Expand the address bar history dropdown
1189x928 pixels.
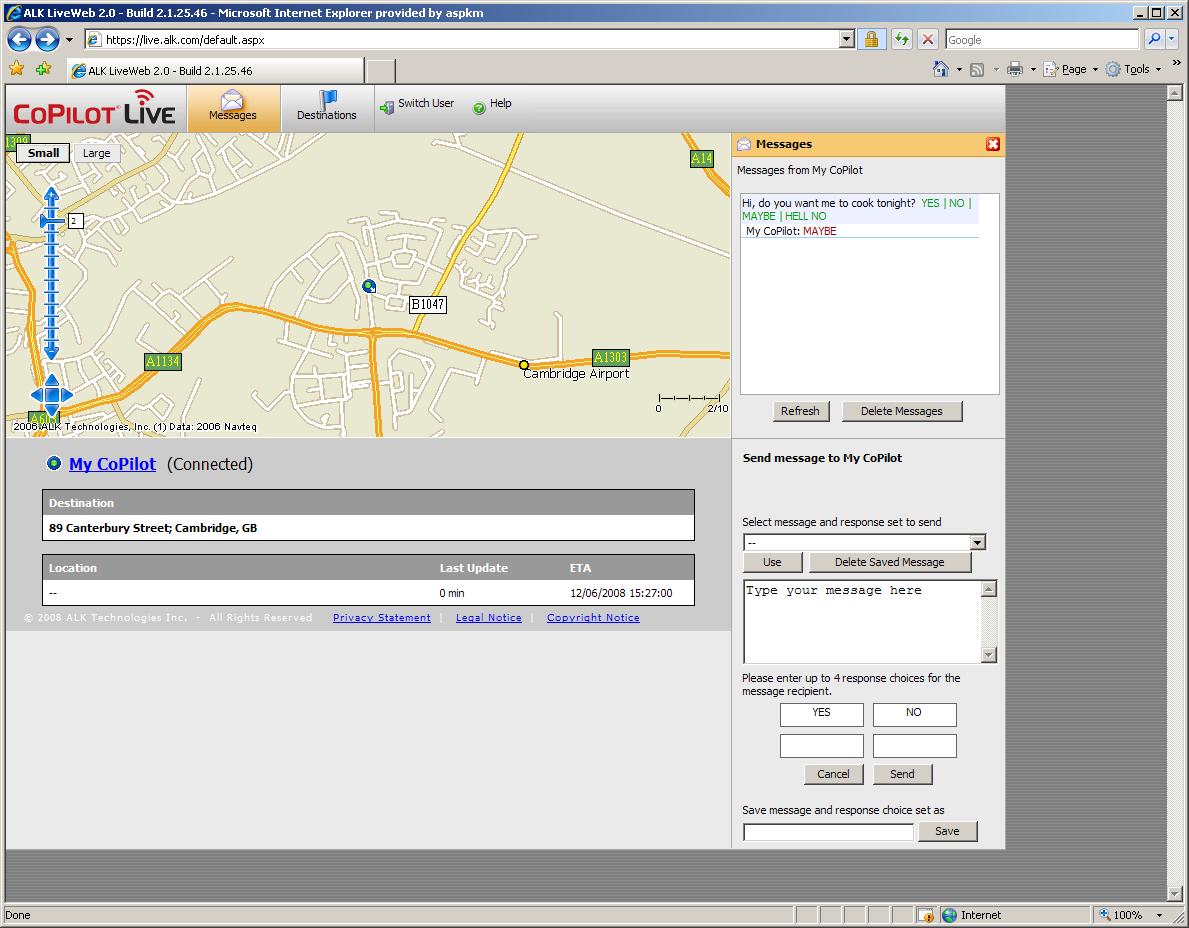(847, 39)
